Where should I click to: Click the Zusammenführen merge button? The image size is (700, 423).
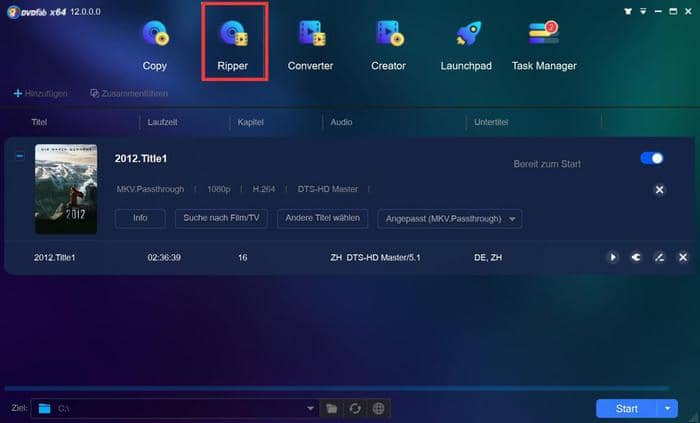[x=129, y=93]
